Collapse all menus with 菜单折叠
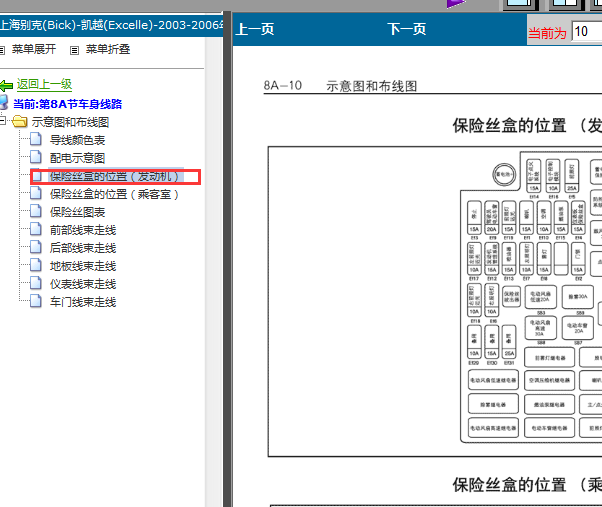 click(x=108, y=49)
